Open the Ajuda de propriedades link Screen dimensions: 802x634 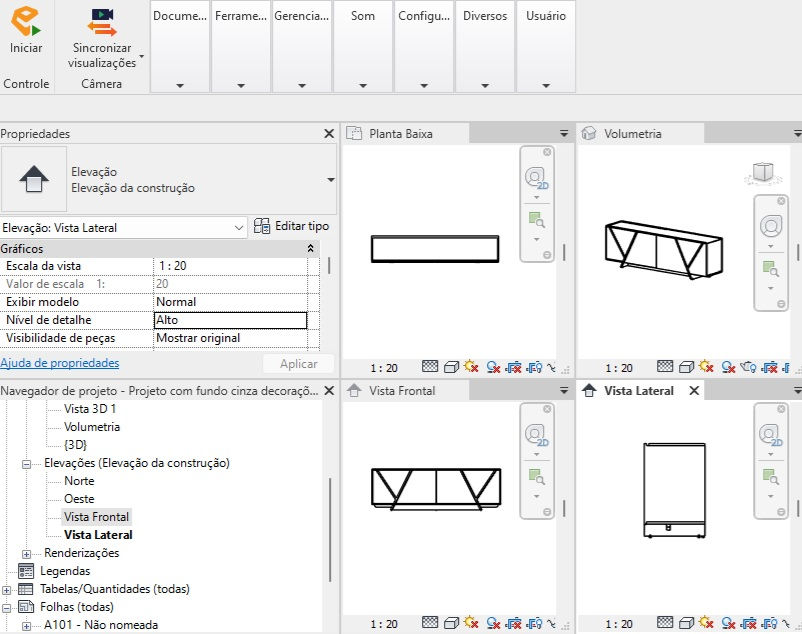(x=60, y=363)
